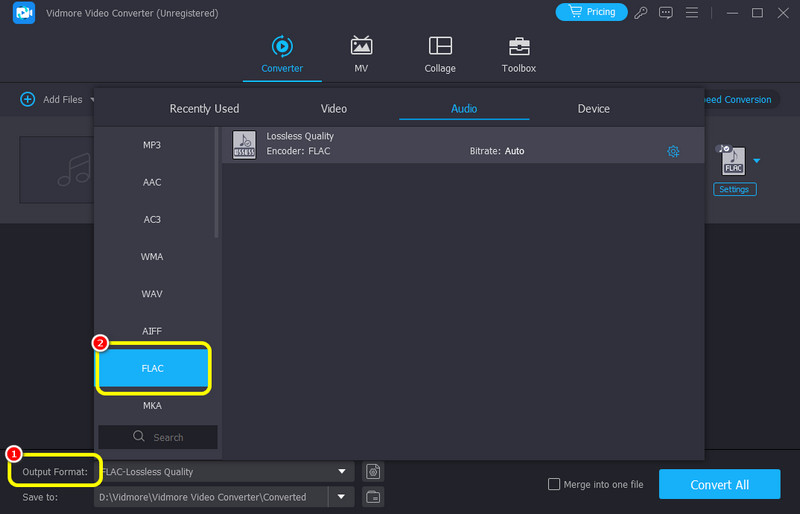The width and height of the screenshot is (800, 514).
Task: Switch to the Device tab
Action: [x=593, y=108]
